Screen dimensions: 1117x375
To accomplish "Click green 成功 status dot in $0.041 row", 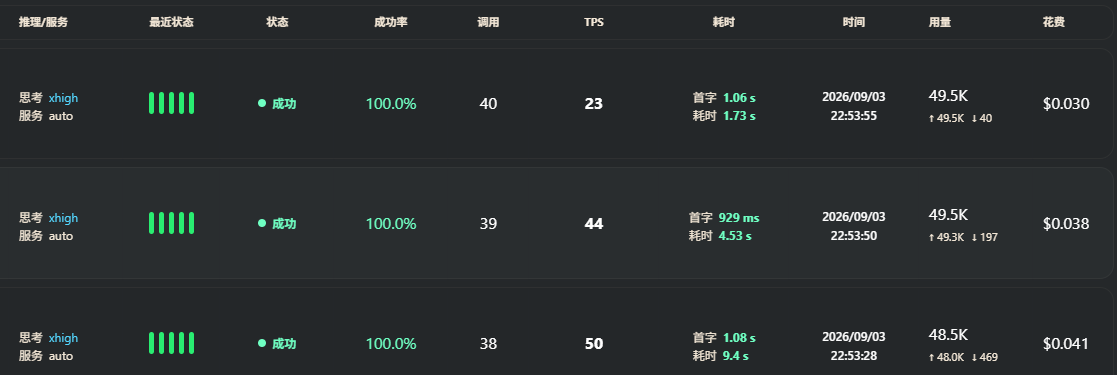I will (x=262, y=343).
